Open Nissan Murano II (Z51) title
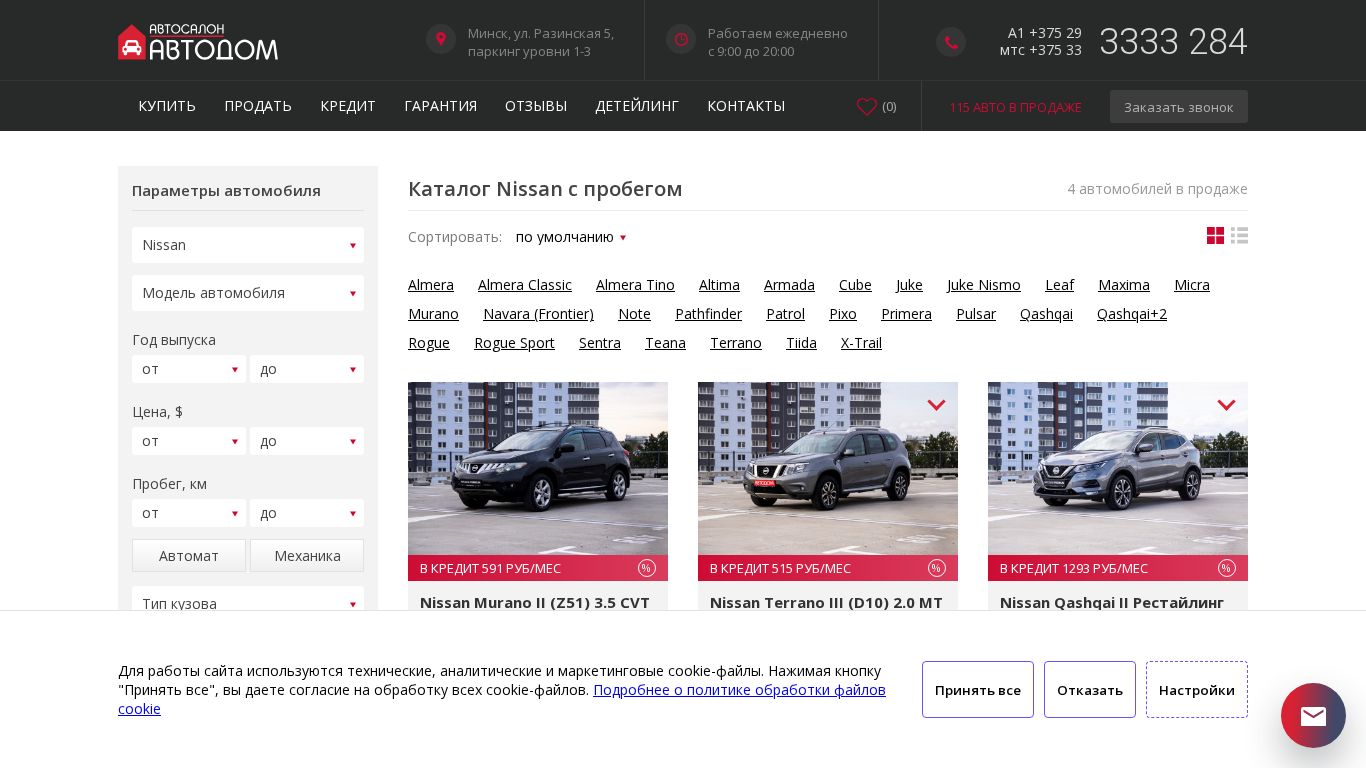 (x=535, y=602)
